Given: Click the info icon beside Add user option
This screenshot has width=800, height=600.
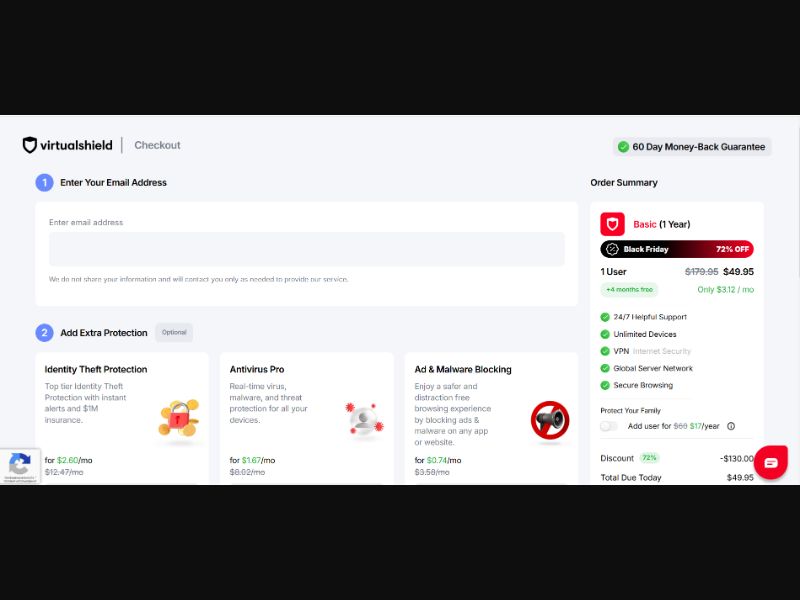Looking at the screenshot, I should coord(731,426).
